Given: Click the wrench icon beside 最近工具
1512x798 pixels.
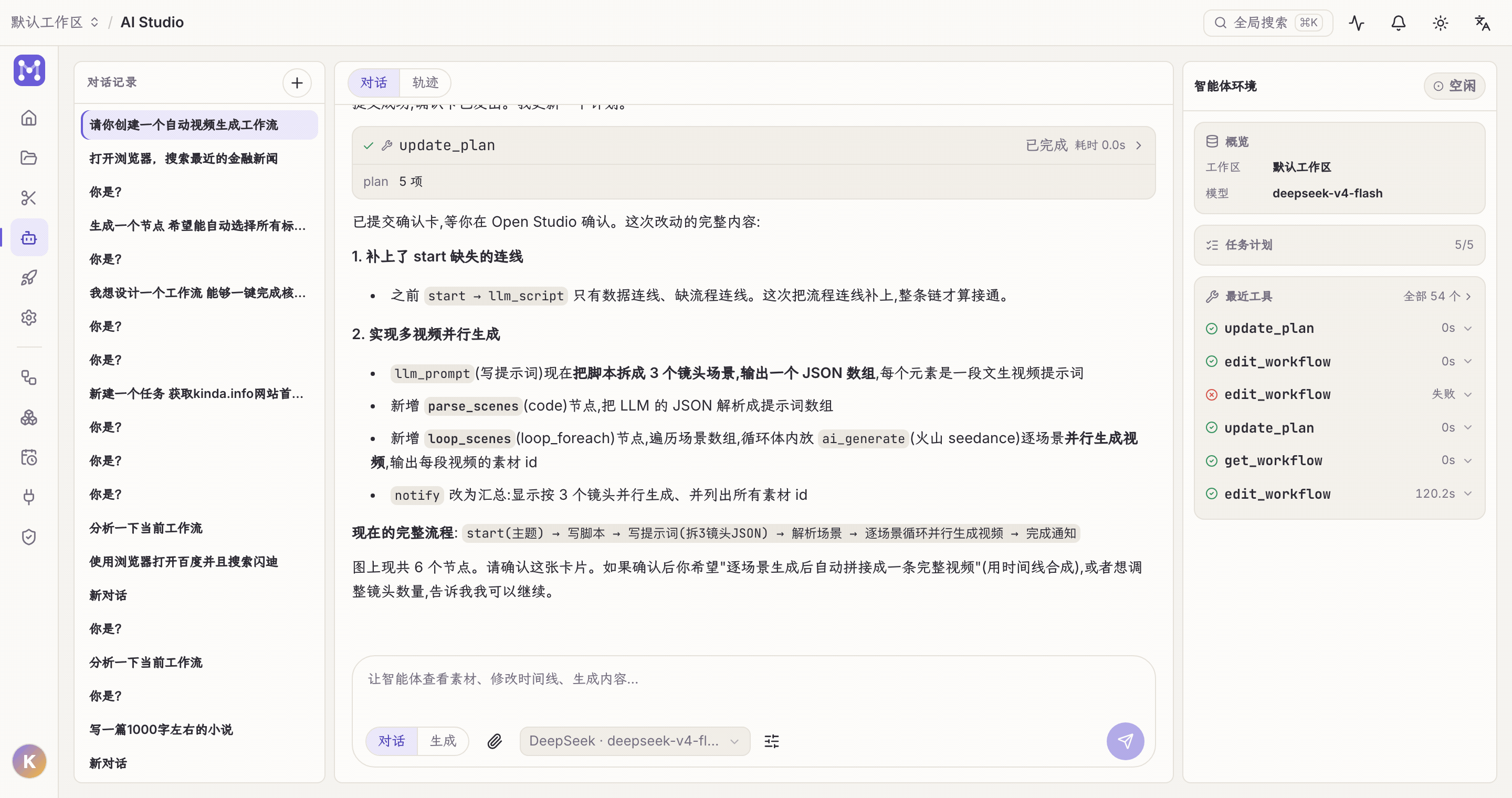Looking at the screenshot, I should coord(1212,296).
